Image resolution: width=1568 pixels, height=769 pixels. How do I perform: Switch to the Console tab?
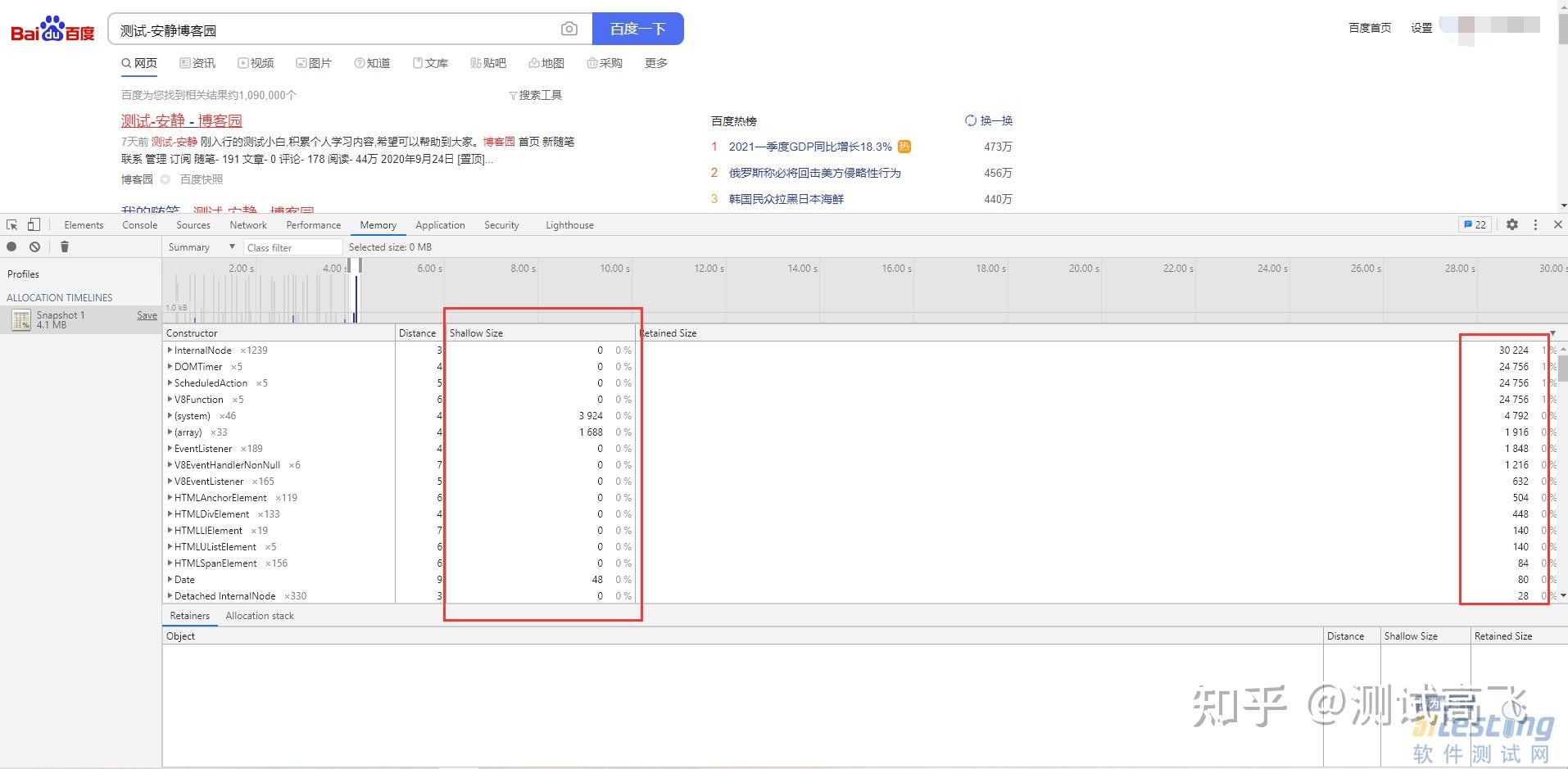pyautogui.click(x=139, y=224)
